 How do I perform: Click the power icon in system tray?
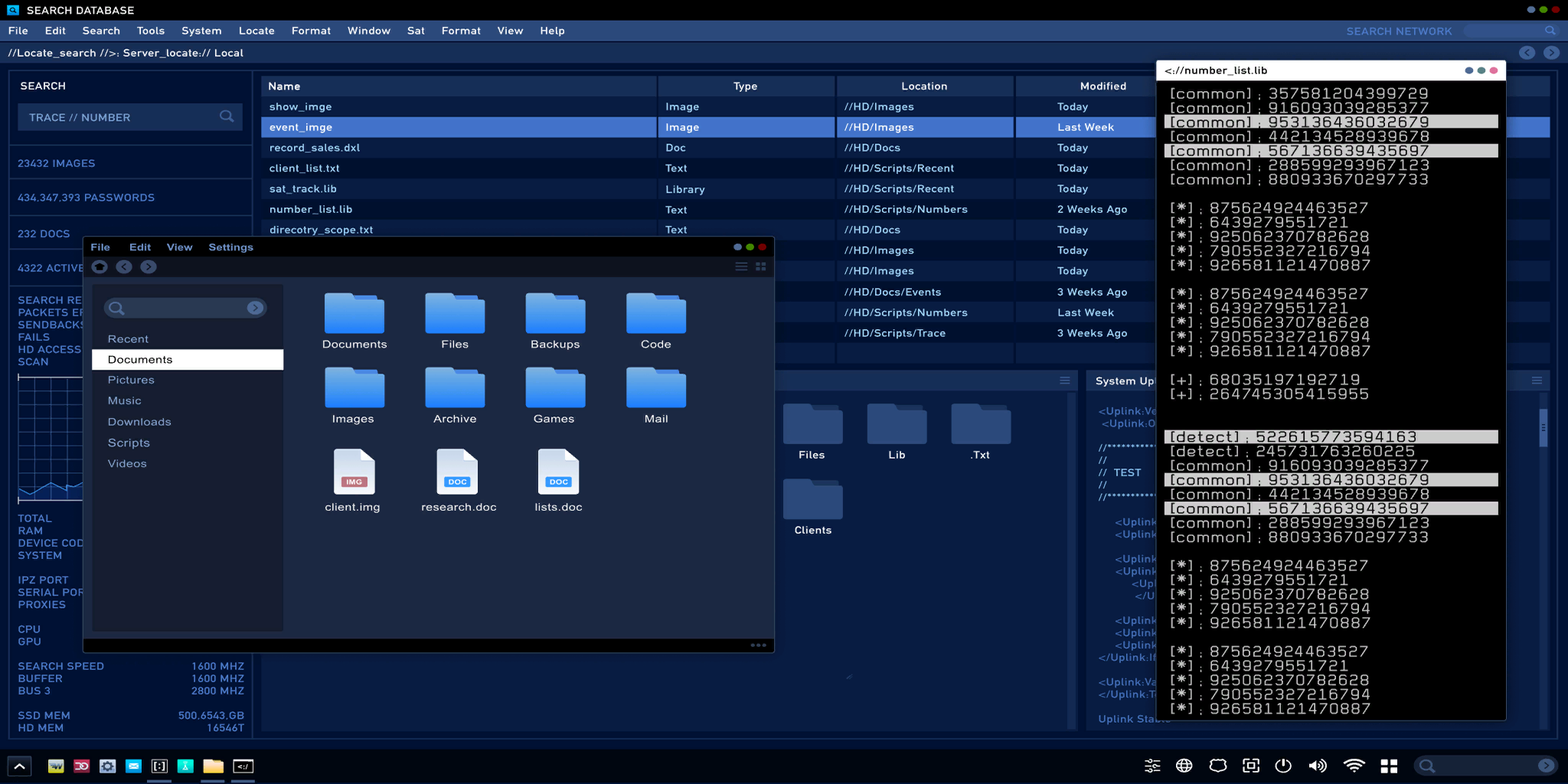pyautogui.click(x=1284, y=766)
